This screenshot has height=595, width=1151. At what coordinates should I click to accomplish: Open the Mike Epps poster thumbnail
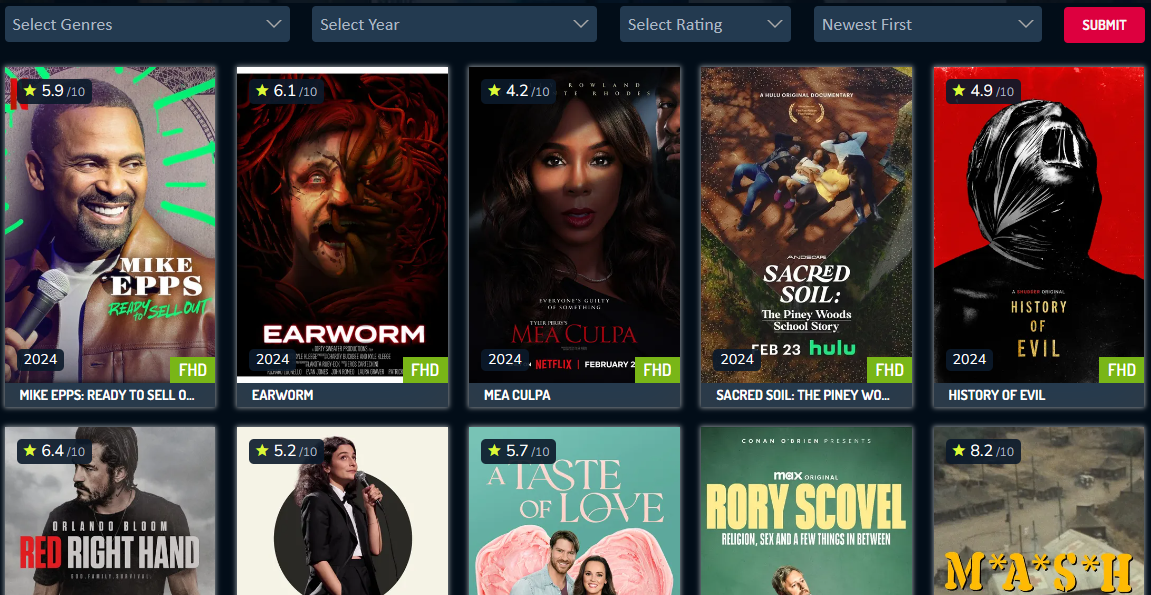click(x=110, y=225)
